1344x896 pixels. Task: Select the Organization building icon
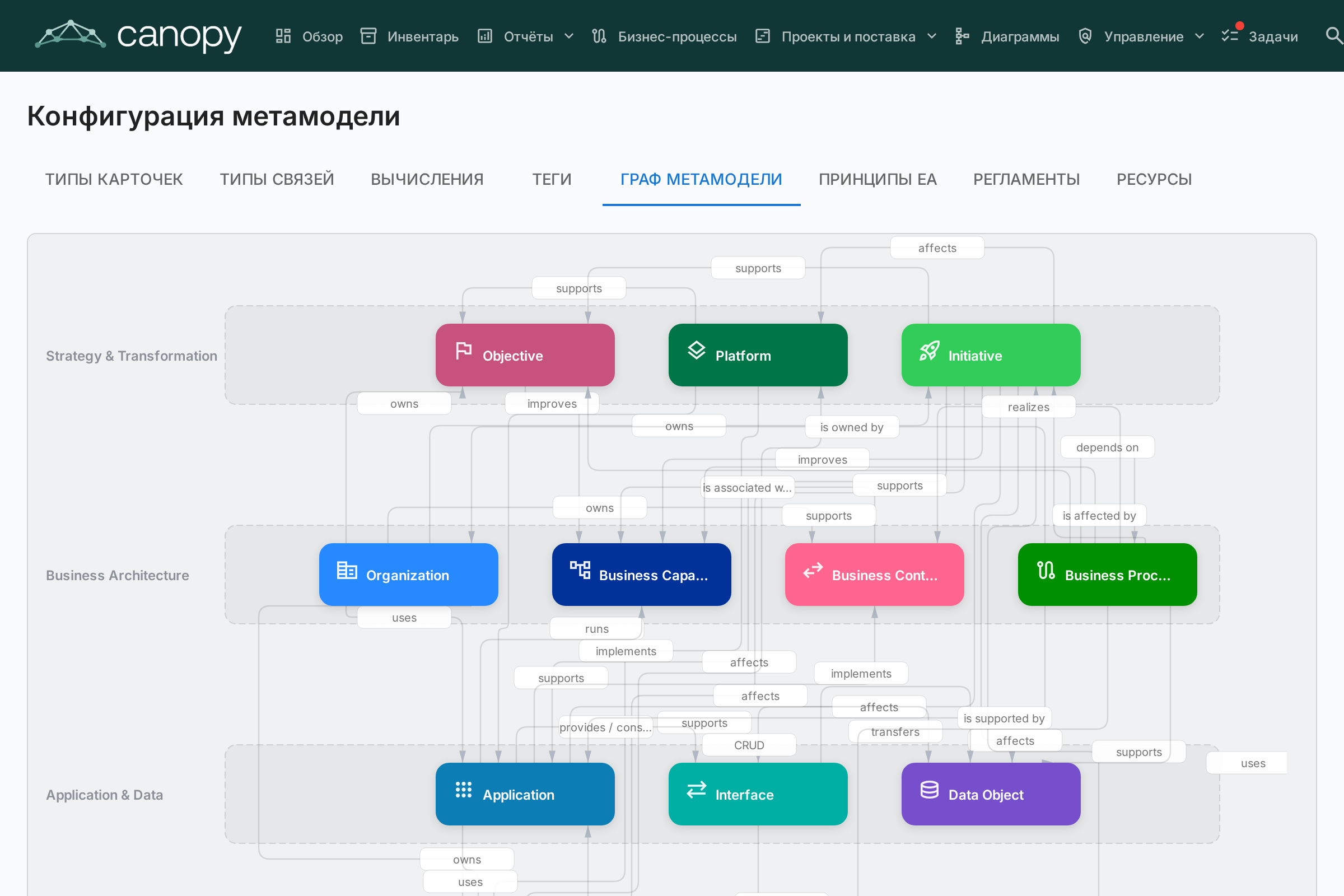[347, 570]
